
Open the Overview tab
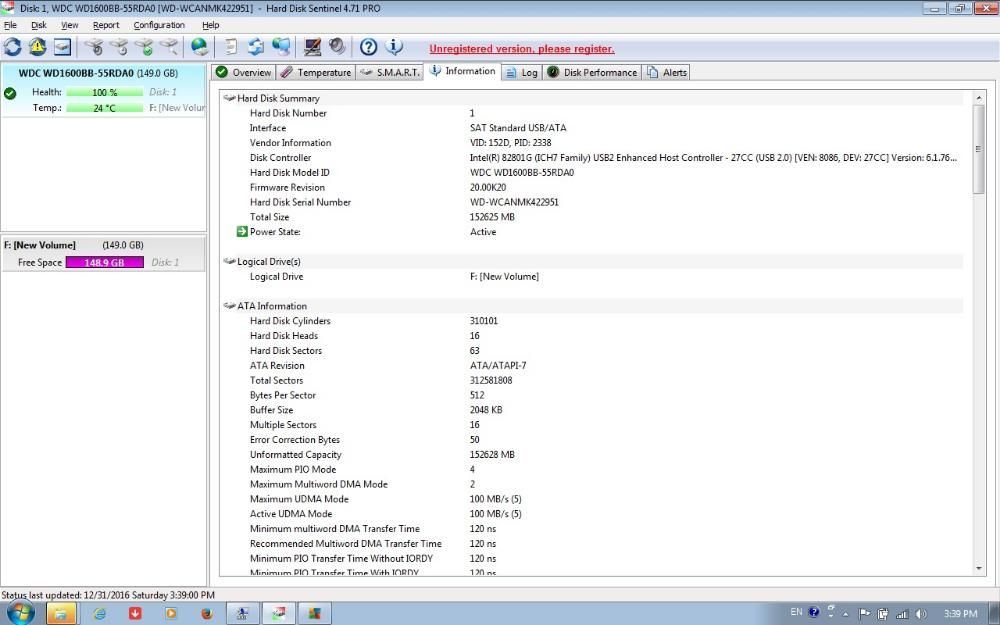coord(244,72)
